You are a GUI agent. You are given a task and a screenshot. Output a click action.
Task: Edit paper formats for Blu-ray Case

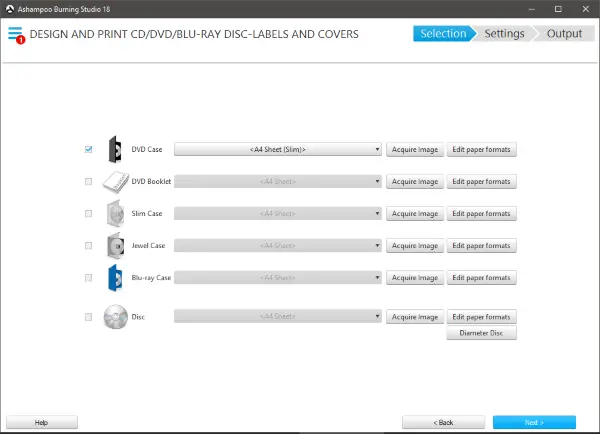coord(481,278)
